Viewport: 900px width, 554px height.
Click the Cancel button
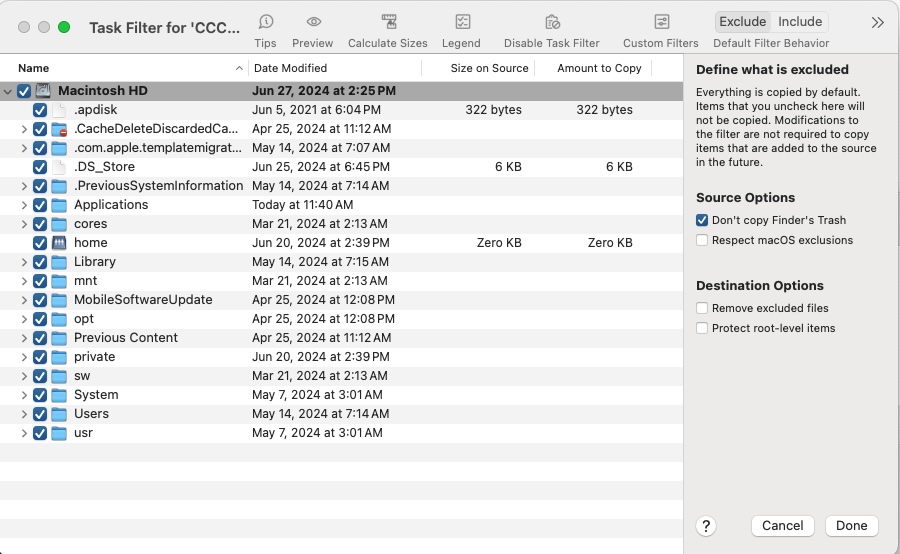782,526
